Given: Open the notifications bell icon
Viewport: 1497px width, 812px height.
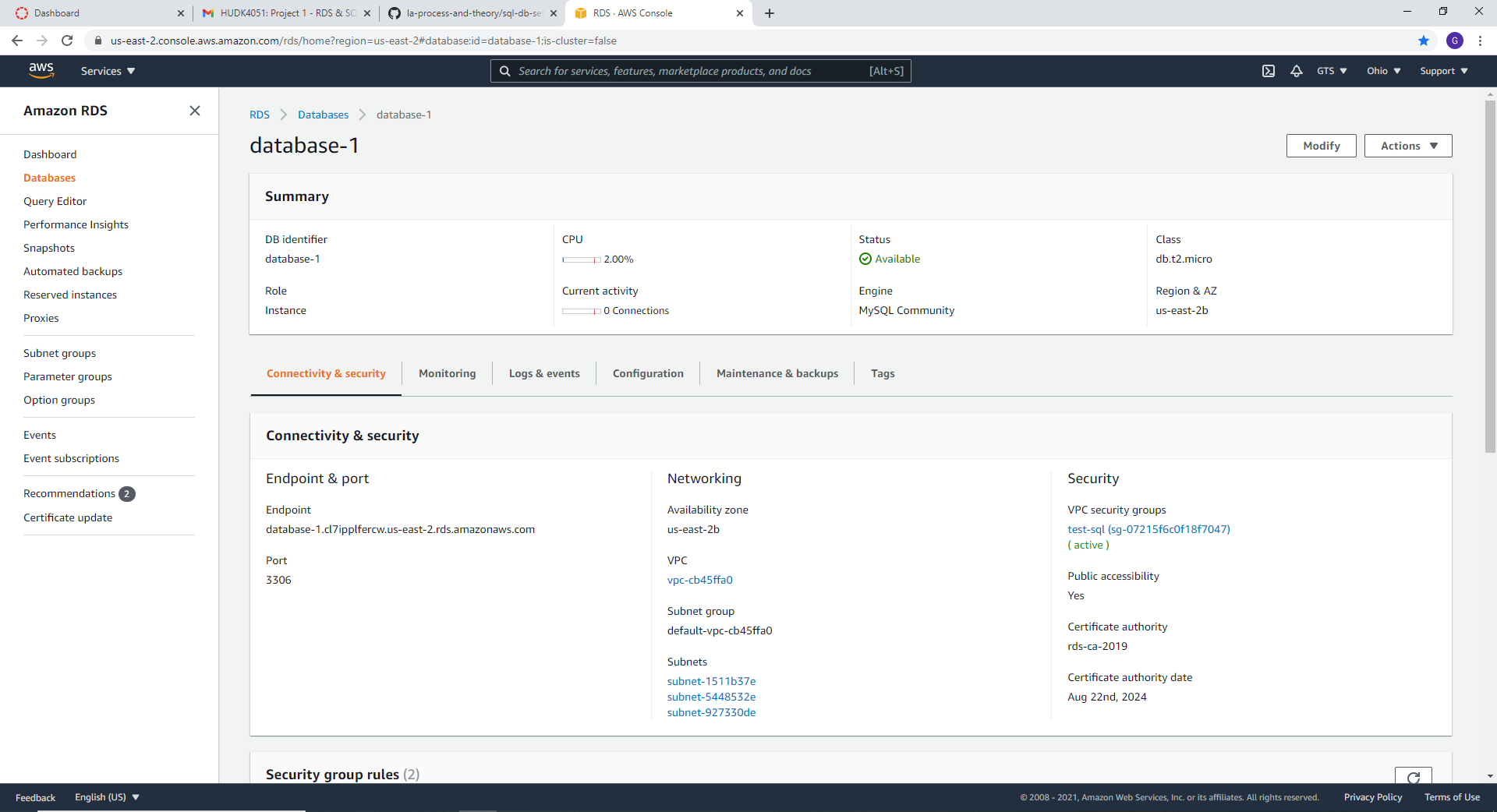Looking at the screenshot, I should [x=1297, y=71].
